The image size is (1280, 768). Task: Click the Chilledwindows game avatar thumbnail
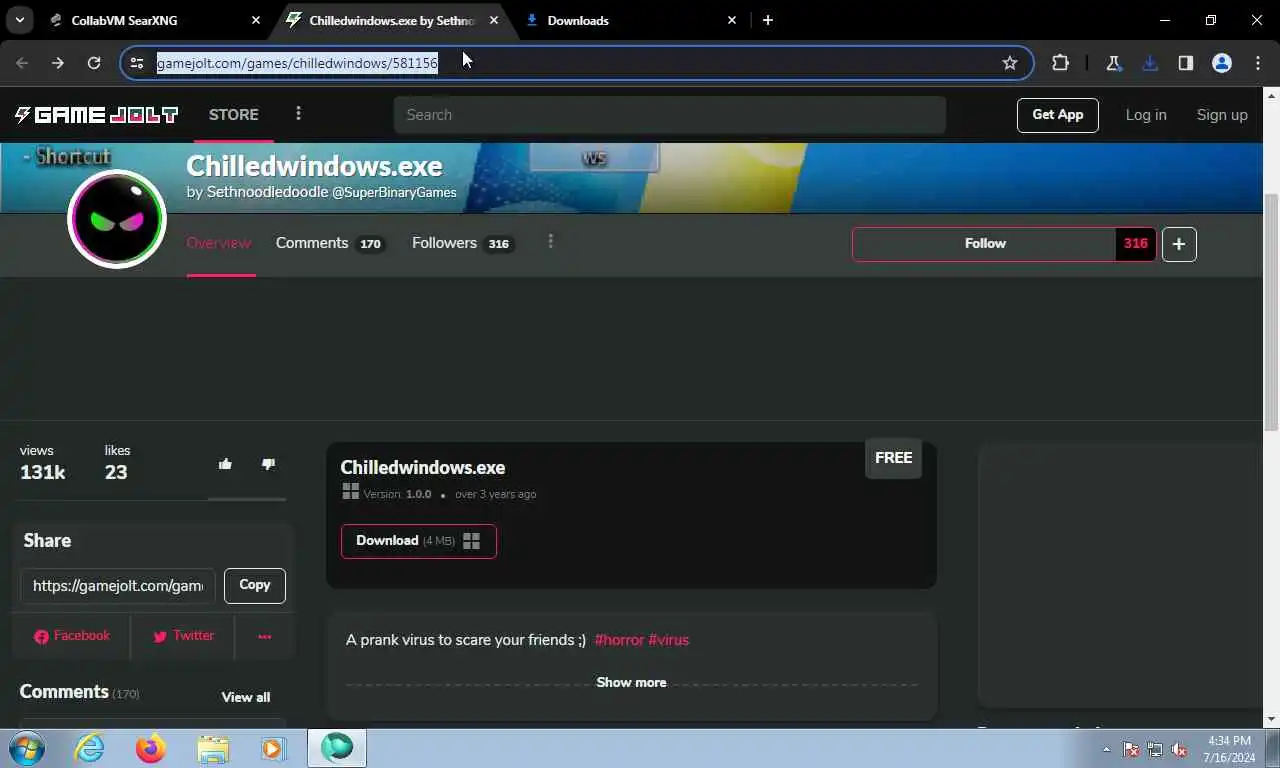[x=117, y=219]
